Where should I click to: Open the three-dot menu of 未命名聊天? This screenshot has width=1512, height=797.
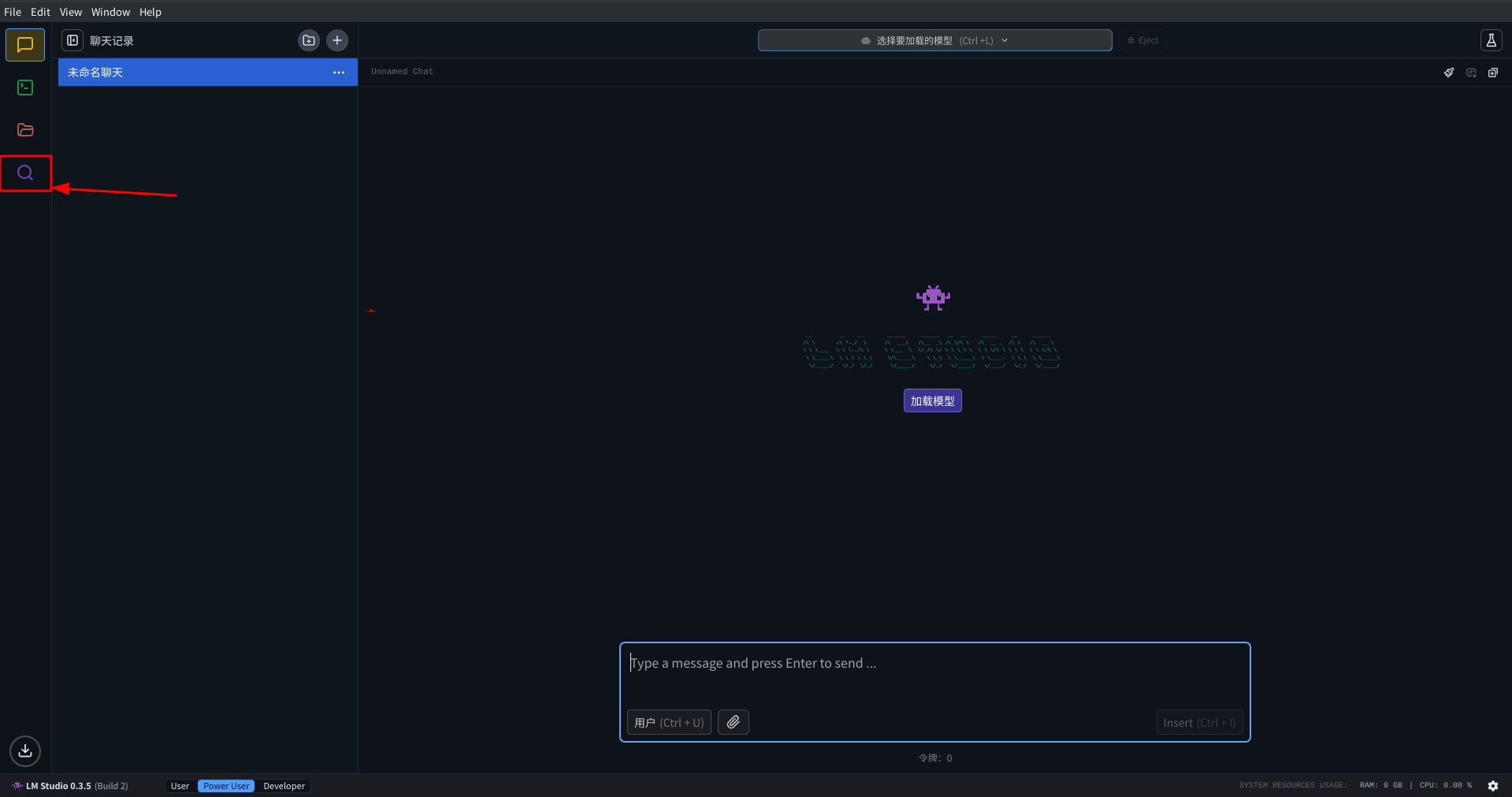(339, 73)
